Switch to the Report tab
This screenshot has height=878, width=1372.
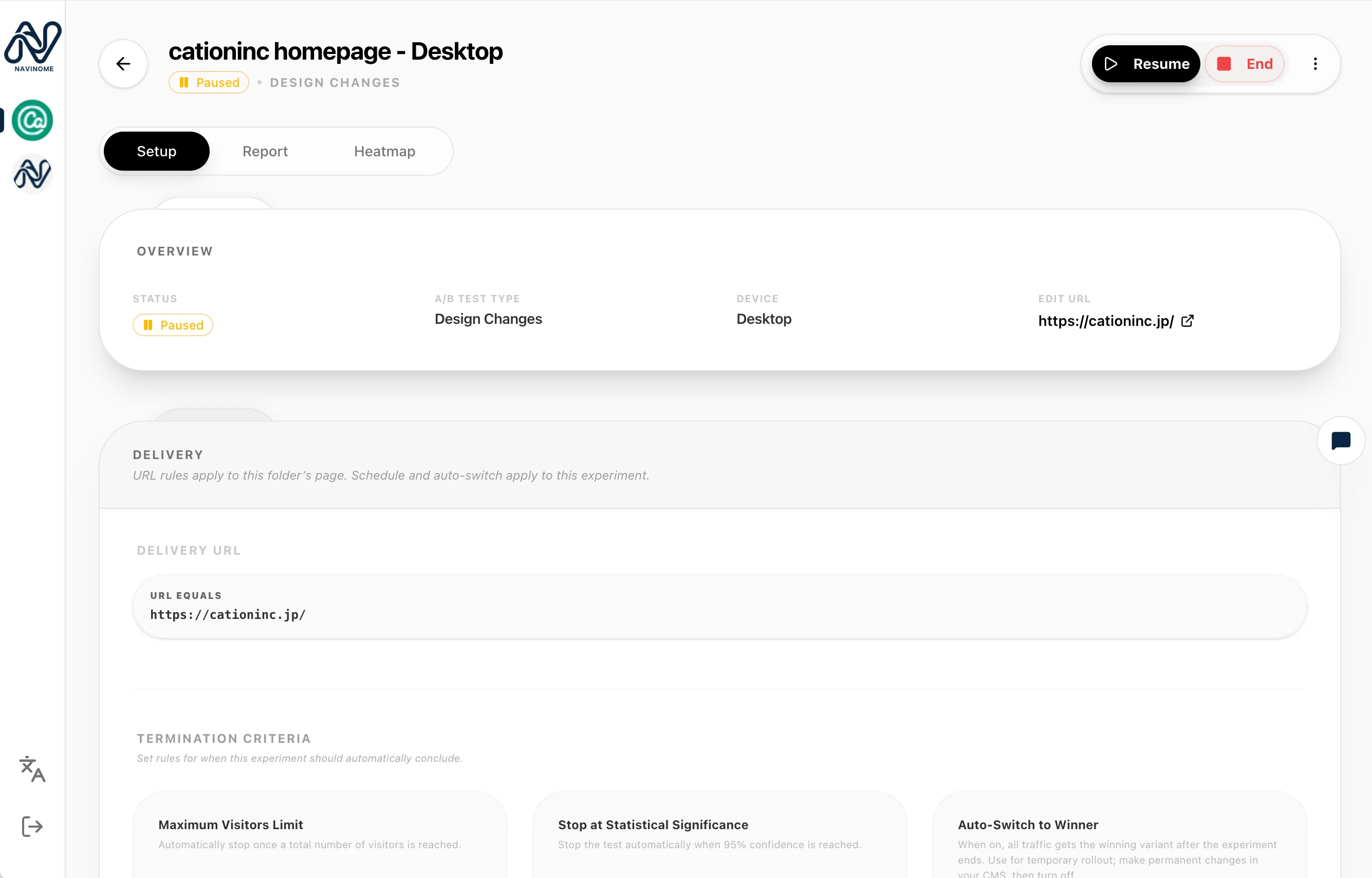265,151
